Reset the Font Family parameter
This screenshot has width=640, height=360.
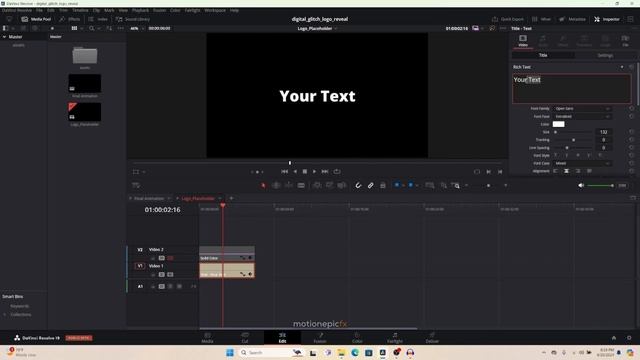point(631,109)
